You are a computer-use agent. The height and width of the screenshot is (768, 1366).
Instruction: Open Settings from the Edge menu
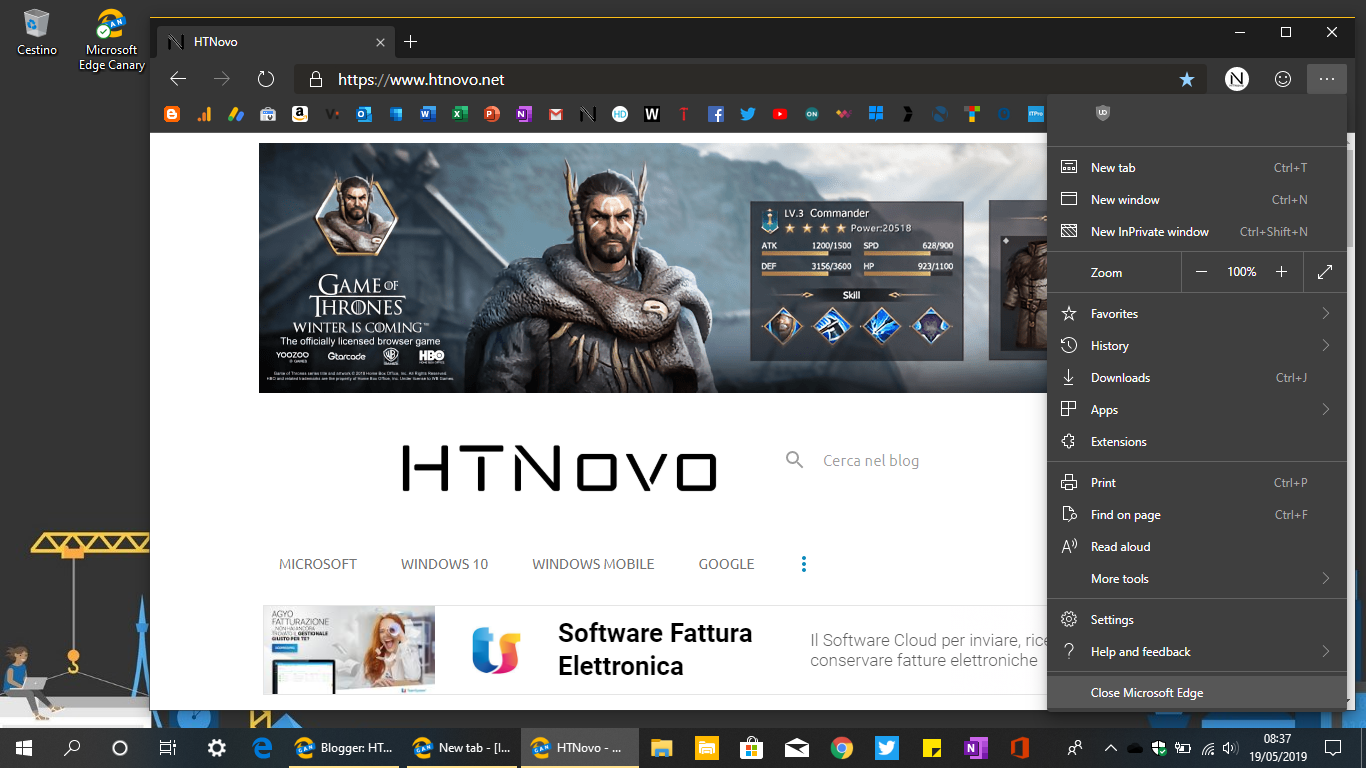click(x=1196, y=620)
